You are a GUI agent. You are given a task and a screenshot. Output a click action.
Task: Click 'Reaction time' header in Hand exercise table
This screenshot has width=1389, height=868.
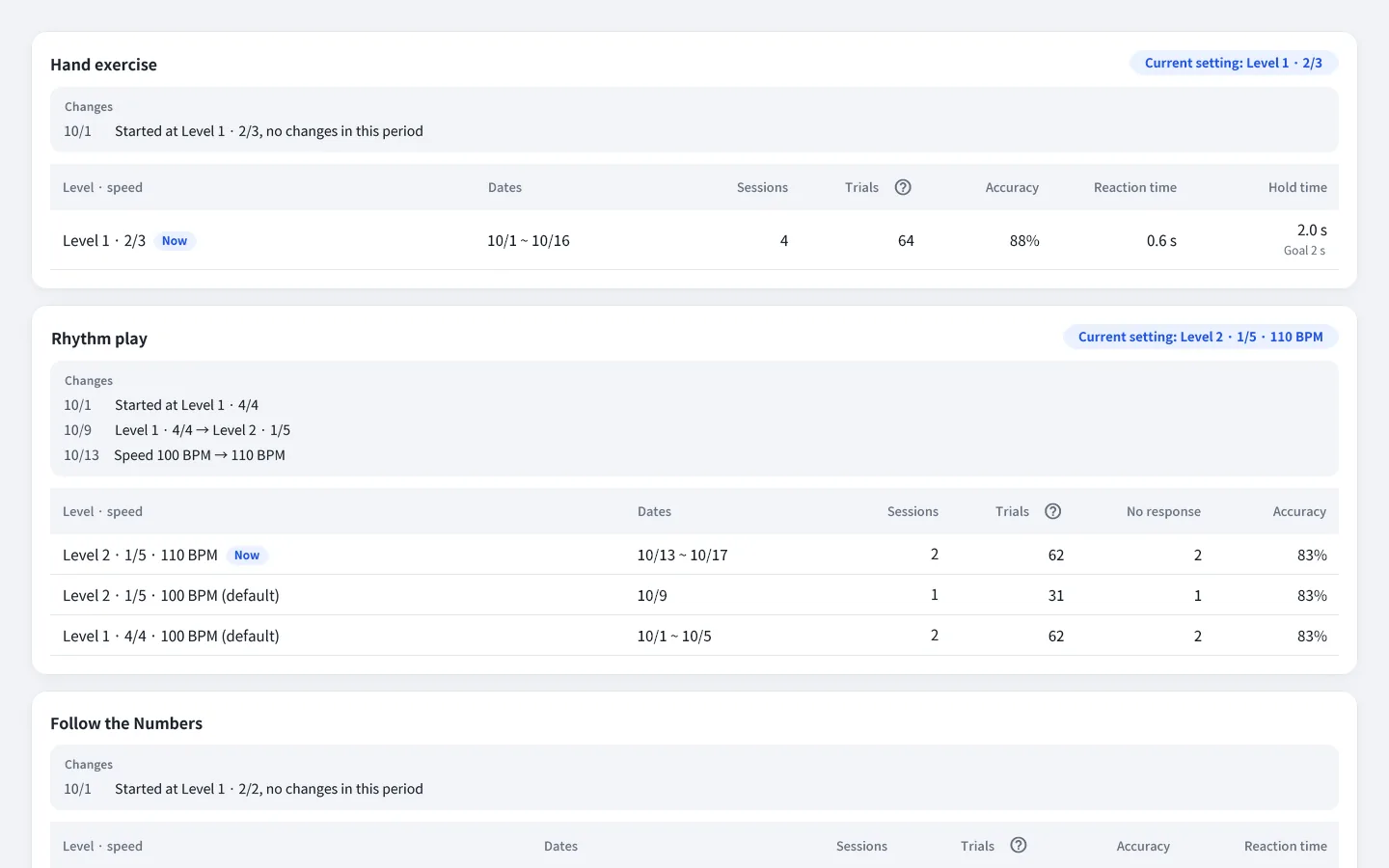(x=1135, y=187)
